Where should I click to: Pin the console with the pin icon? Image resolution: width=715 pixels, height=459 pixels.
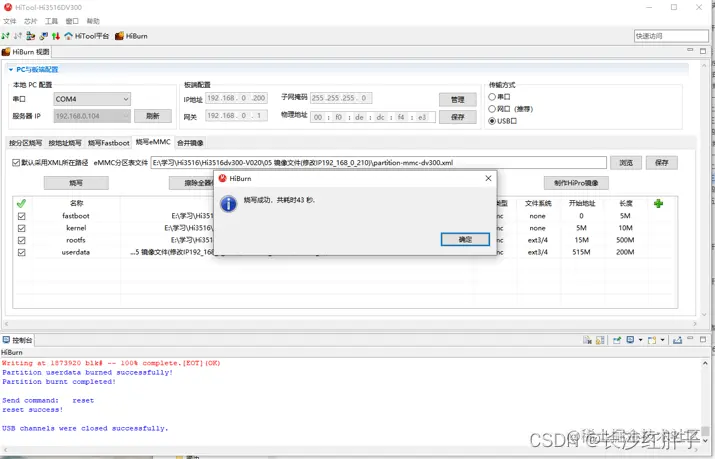(617, 340)
